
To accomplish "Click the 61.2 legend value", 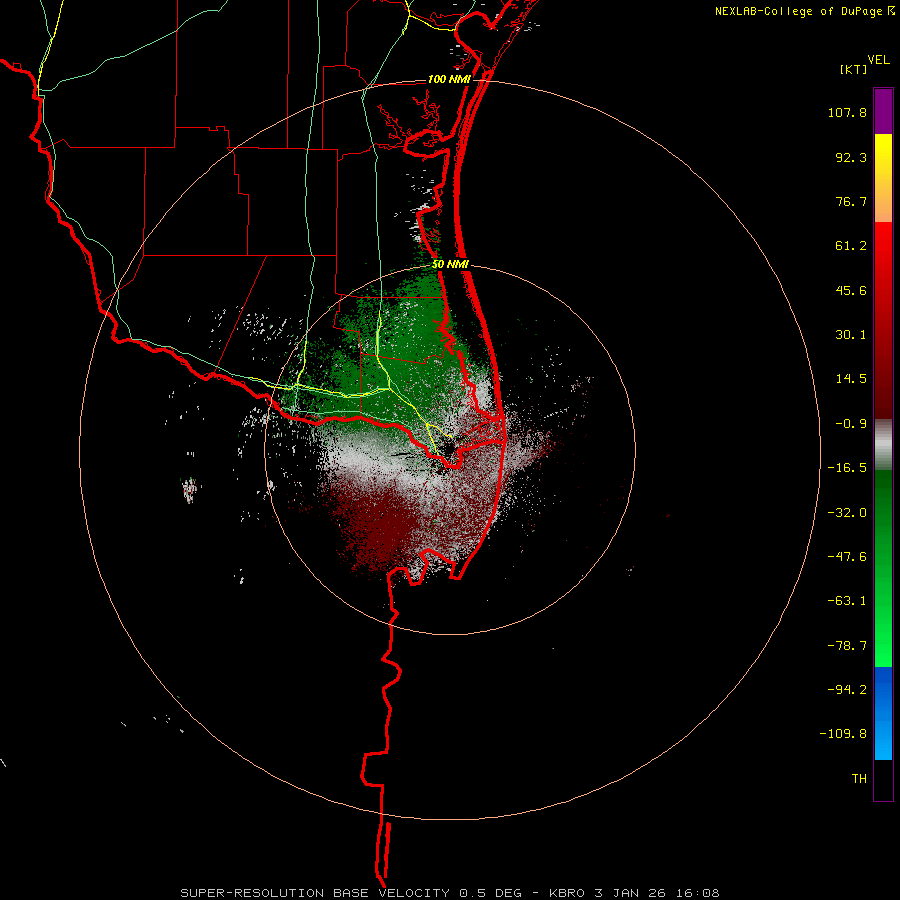I will coord(851,246).
